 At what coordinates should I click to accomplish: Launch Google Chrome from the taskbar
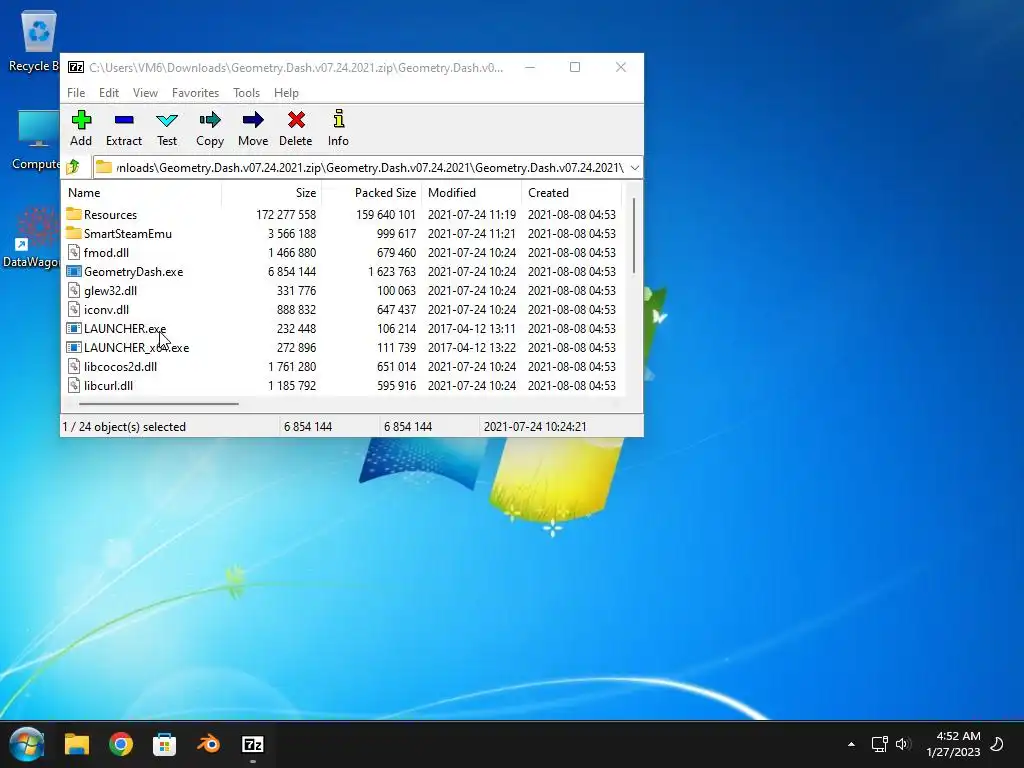121,744
